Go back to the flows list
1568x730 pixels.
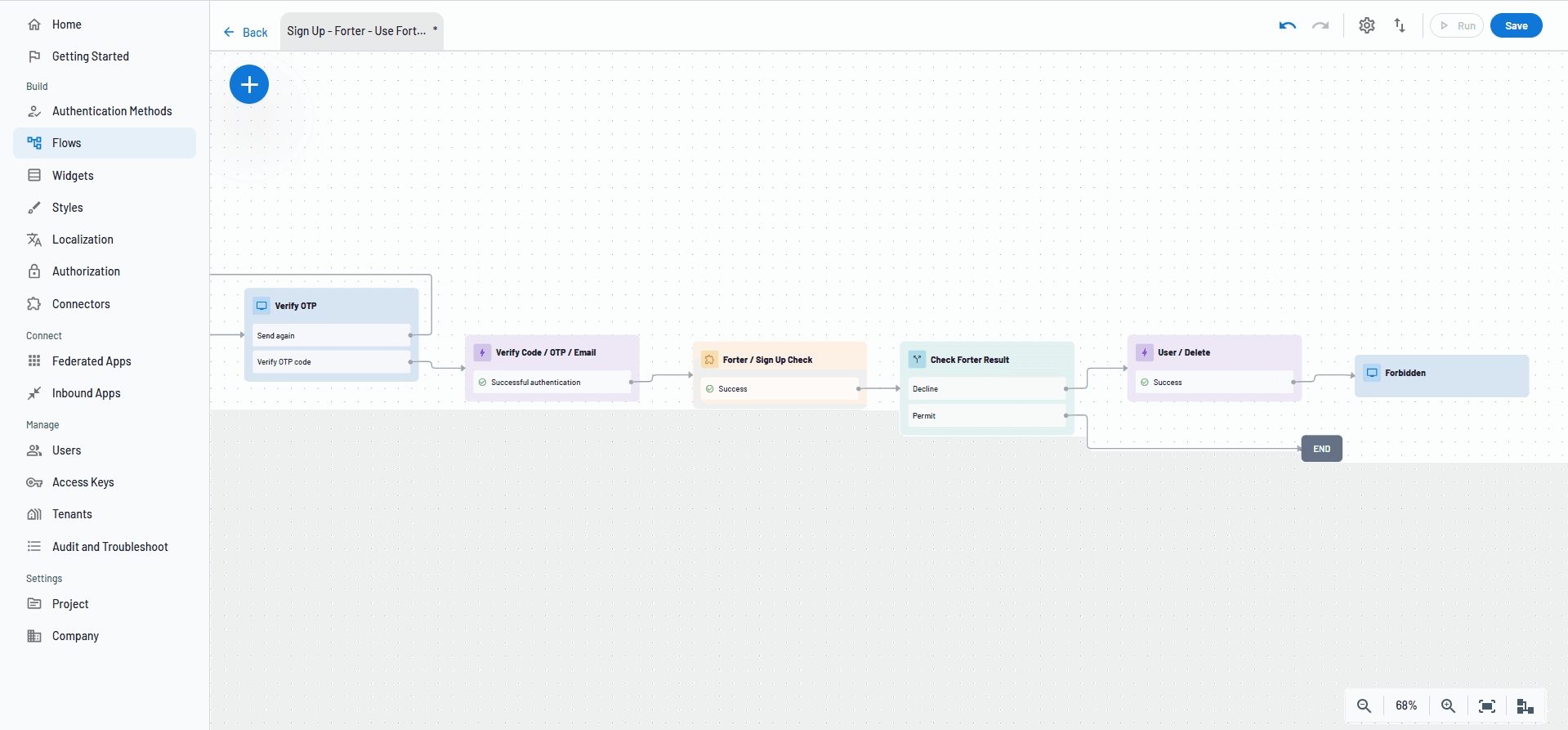pyautogui.click(x=246, y=32)
